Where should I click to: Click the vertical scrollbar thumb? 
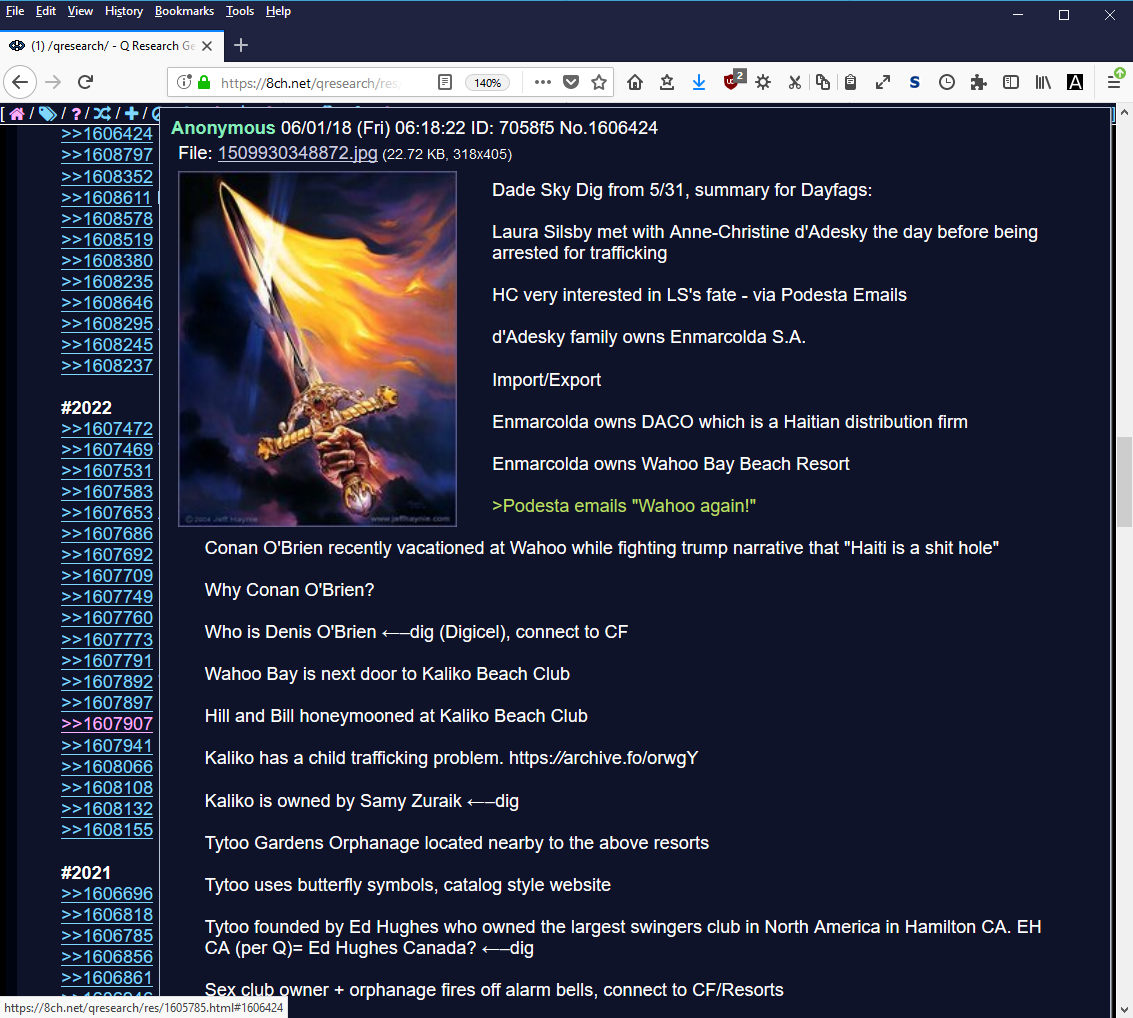coord(1124,482)
